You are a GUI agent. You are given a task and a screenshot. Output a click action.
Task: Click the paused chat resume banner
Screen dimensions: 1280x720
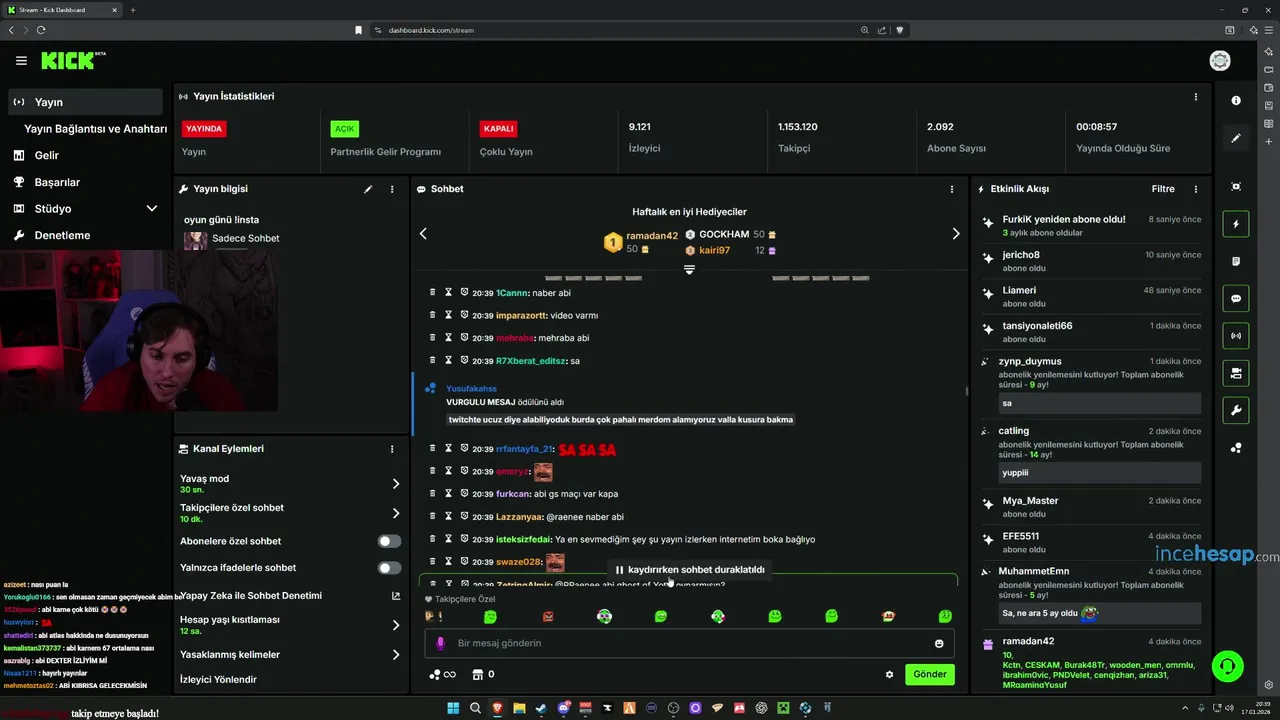click(x=690, y=570)
